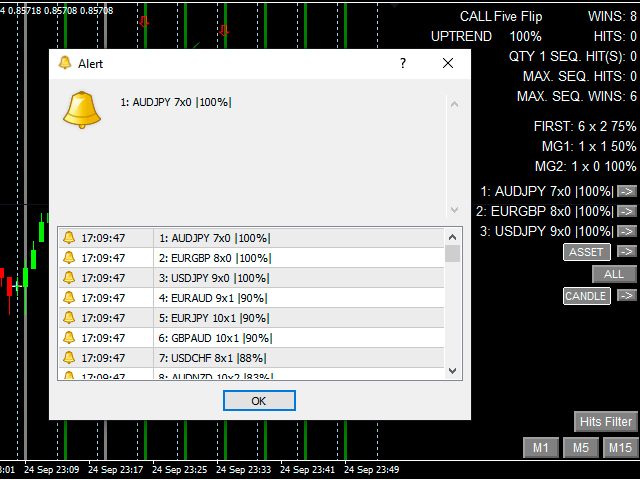
Task: Click arrow next to EURGBP 8x0 panel entry
Action: coord(627,211)
